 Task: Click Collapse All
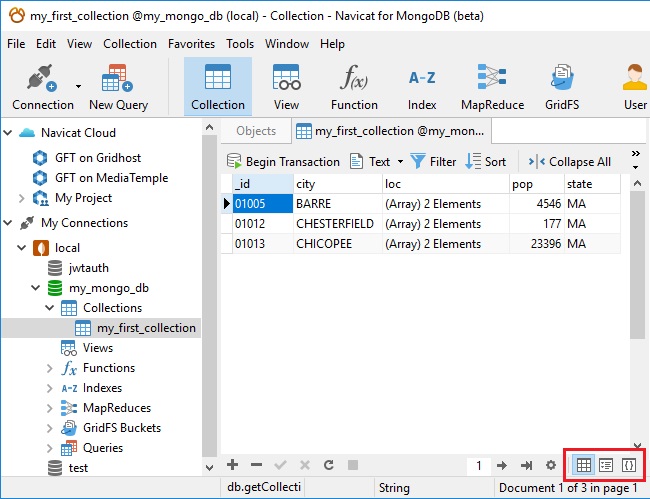pos(569,162)
